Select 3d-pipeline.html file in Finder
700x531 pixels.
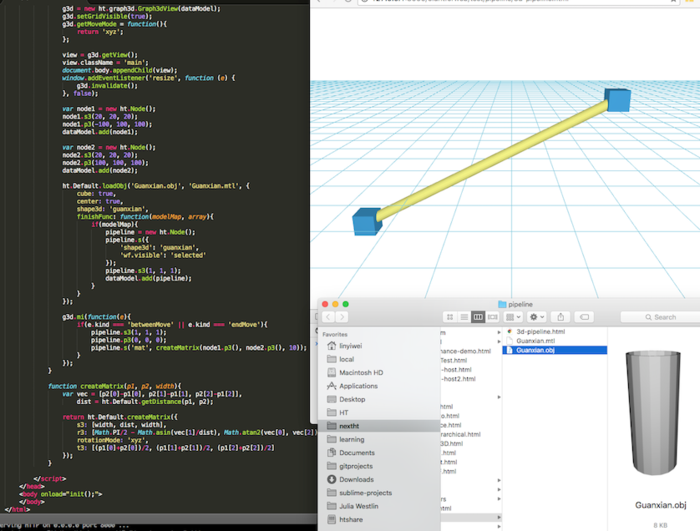pos(540,331)
